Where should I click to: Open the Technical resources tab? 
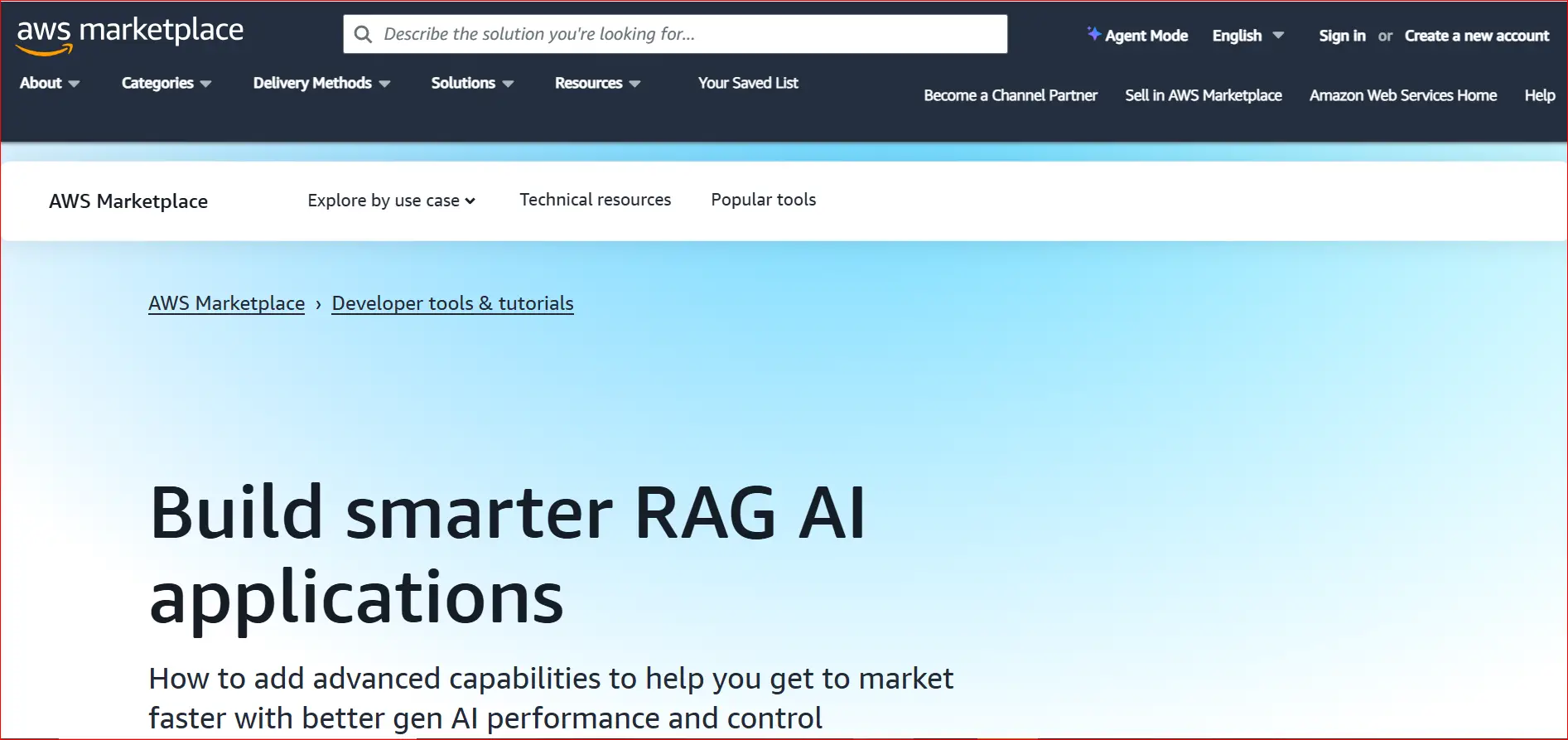point(595,200)
